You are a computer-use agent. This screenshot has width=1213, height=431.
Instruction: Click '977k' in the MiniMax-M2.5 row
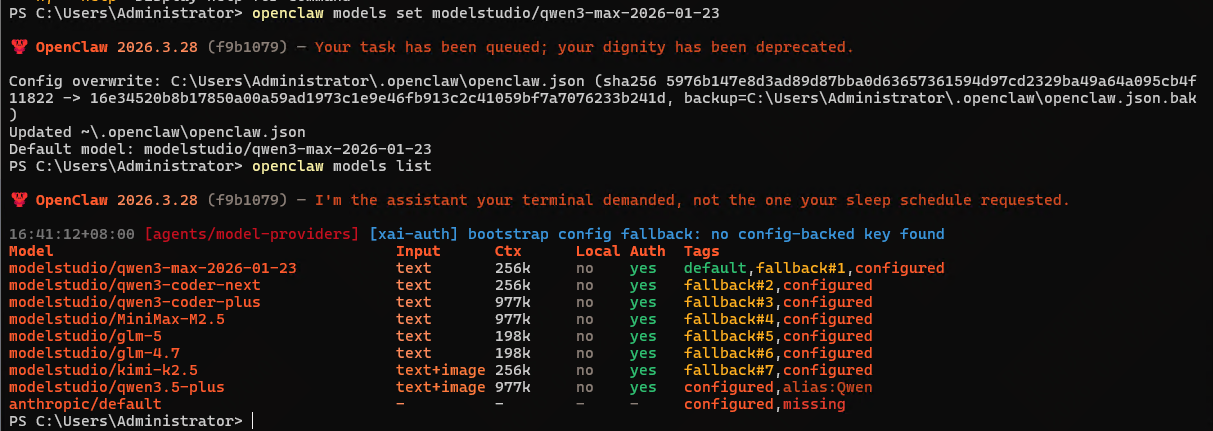[x=513, y=319]
